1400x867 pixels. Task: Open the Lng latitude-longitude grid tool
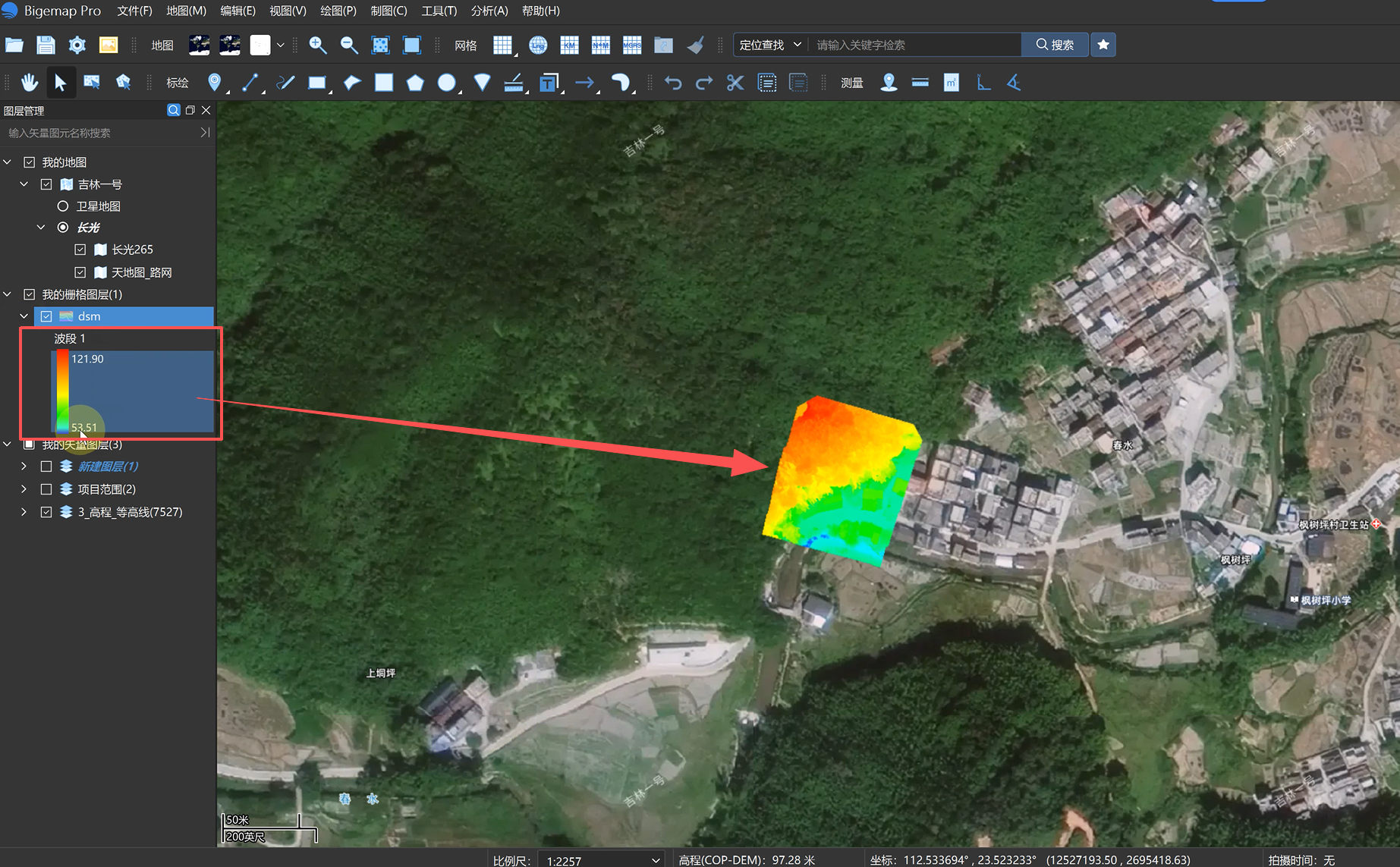pos(538,45)
